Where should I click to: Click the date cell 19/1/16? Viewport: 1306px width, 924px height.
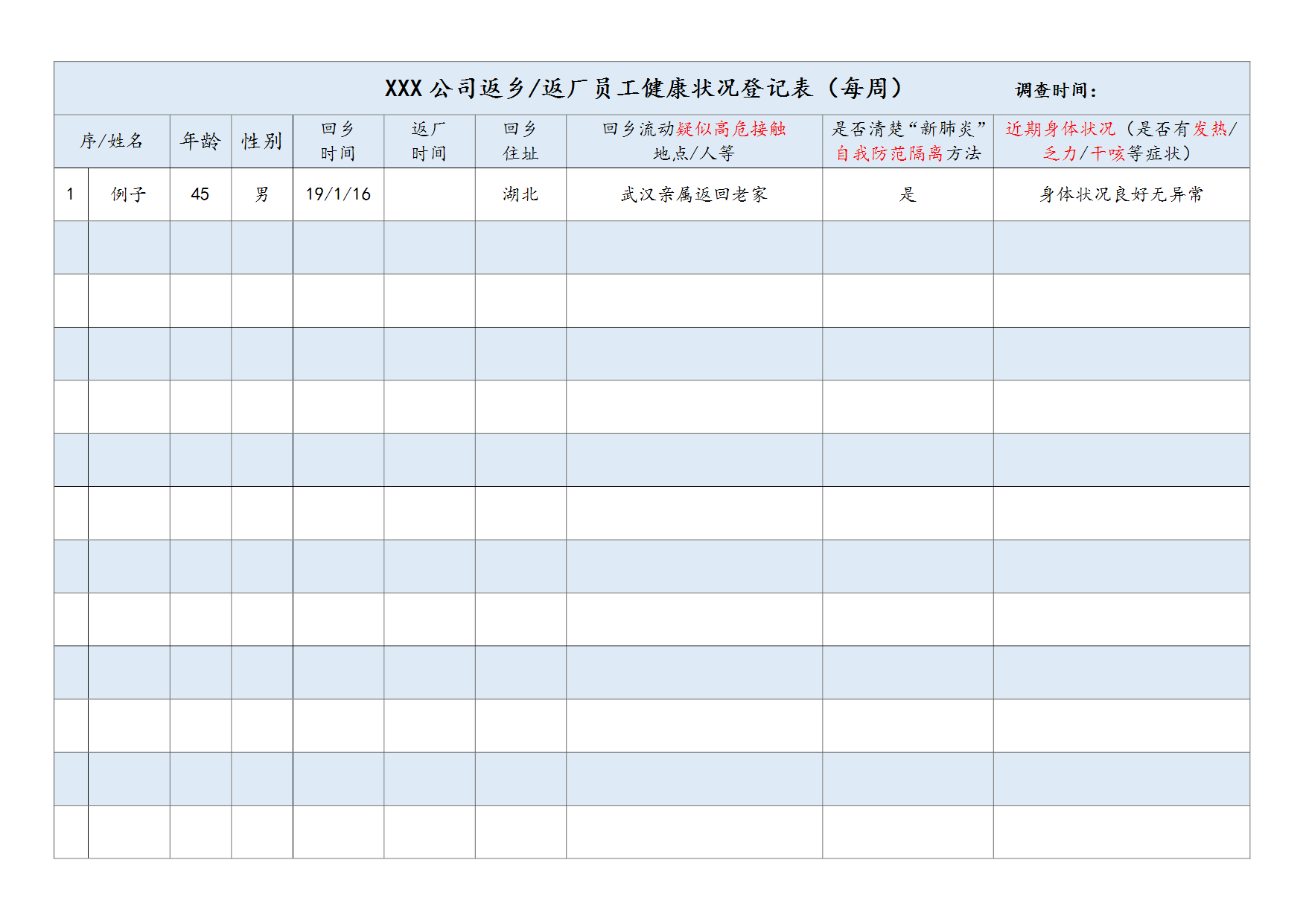pos(338,194)
